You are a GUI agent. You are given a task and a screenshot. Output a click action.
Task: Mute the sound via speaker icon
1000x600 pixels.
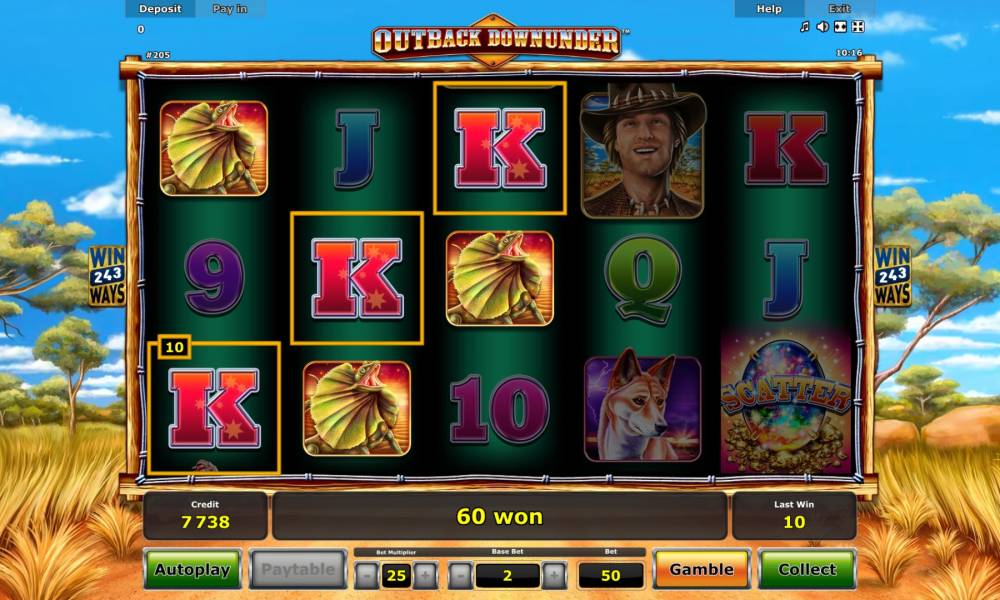(823, 26)
